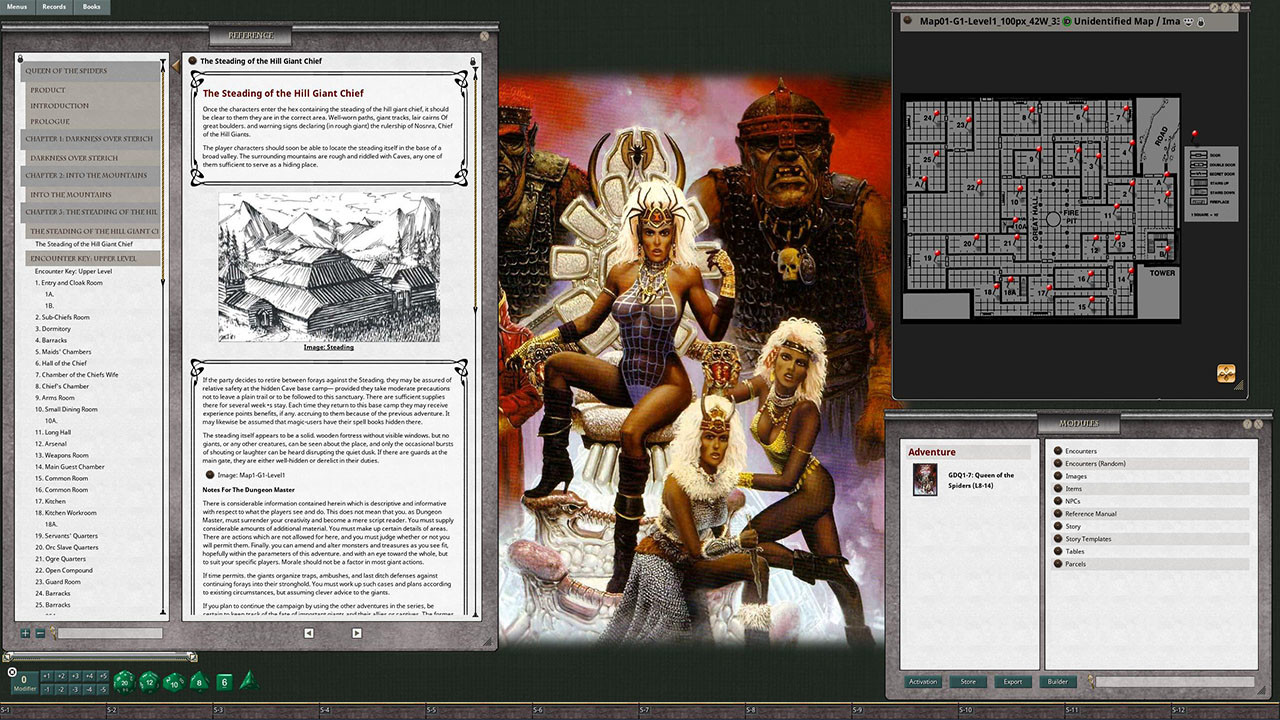The height and width of the screenshot is (720, 1280).
Task: Roll the pyramid-shaped d4 die
Action: (250, 682)
